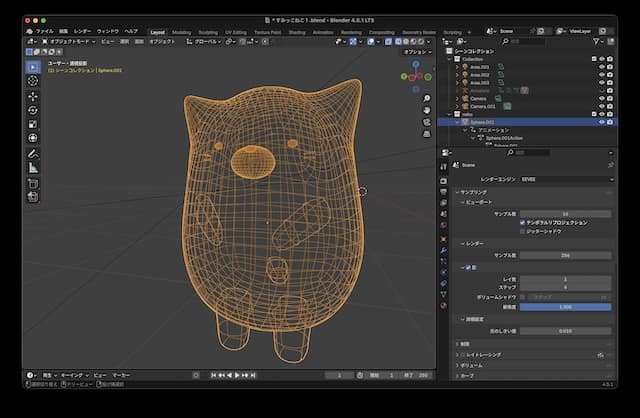
Task: Open the レンダー menu in top bar
Action: [82, 31]
